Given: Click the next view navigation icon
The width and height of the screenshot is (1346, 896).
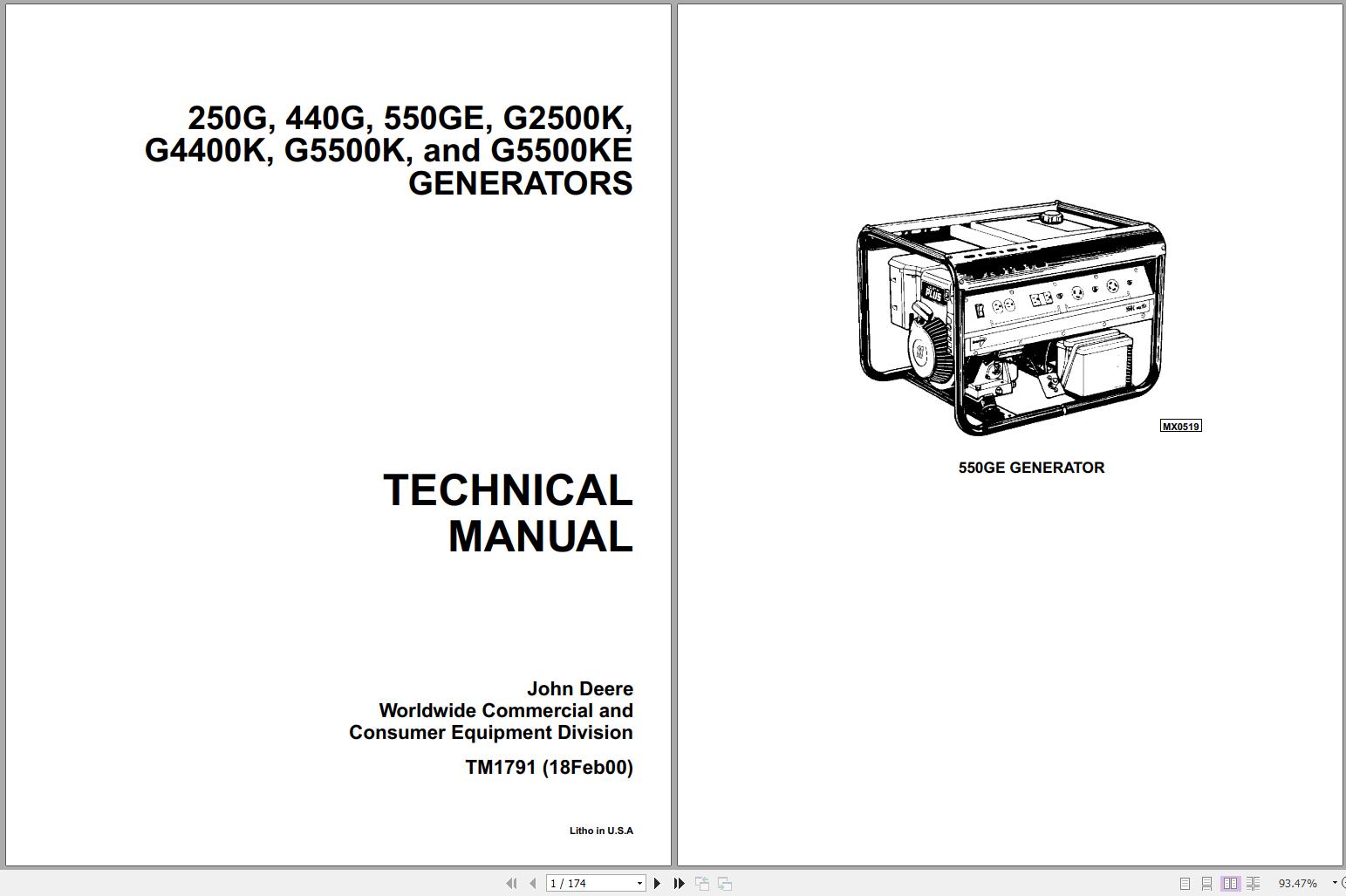Looking at the screenshot, I should coord(723,883).
